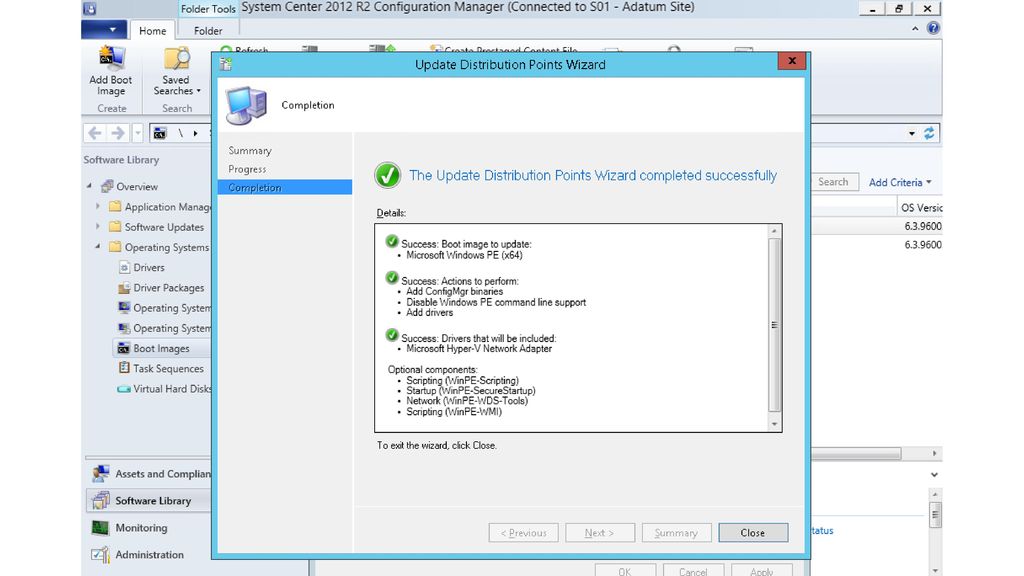Click the Boot Images node icon
The height and width of the screenshot is (576, 1024).
tap(123, 348)
